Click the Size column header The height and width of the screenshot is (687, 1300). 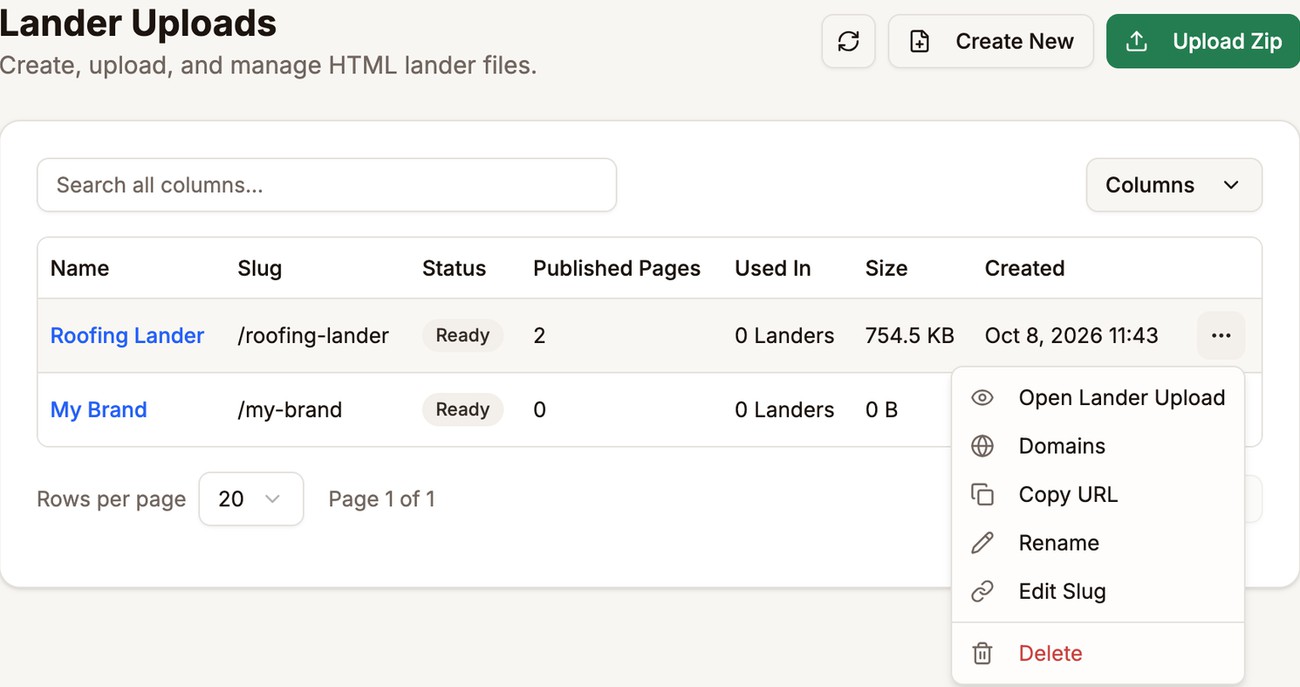pos(886,268)
